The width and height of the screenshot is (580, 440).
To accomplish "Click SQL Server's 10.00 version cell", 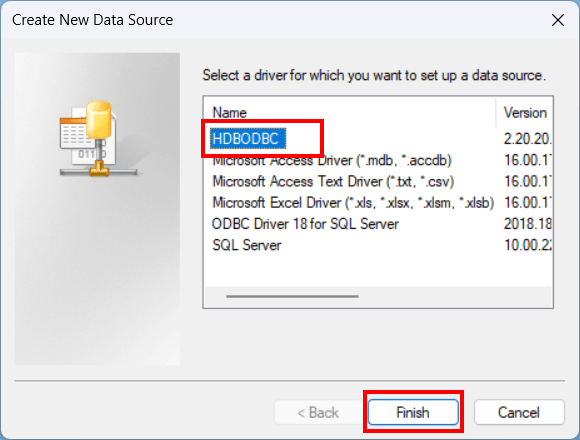I will (x=527, y=245).
